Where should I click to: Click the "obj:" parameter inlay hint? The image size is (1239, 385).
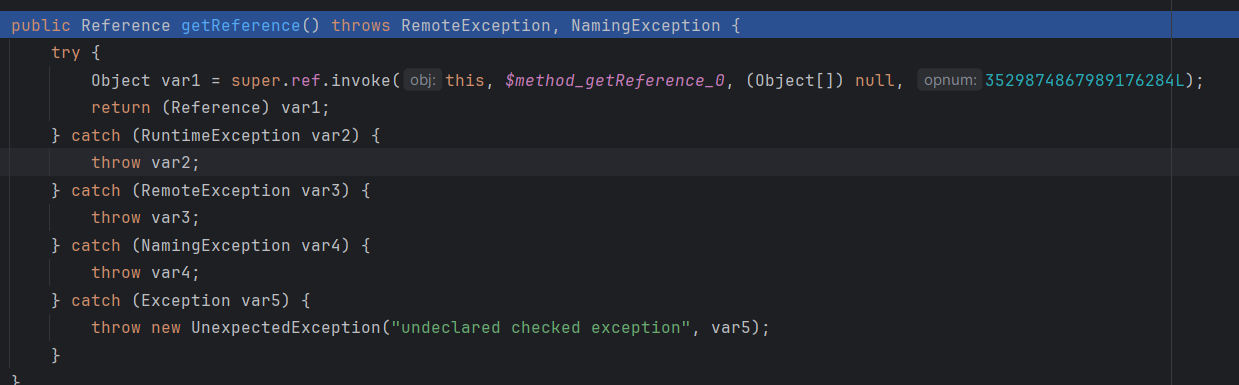point(422,80)
